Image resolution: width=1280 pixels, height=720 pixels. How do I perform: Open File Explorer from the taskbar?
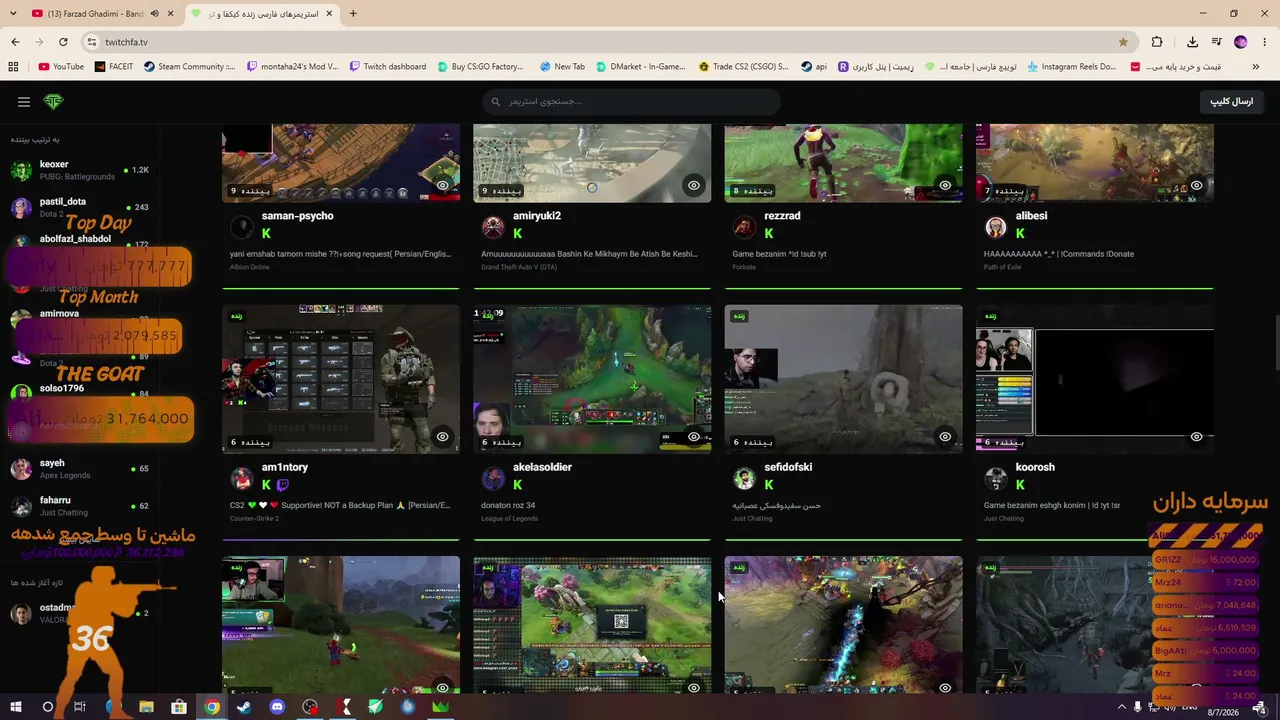[146, 707]
